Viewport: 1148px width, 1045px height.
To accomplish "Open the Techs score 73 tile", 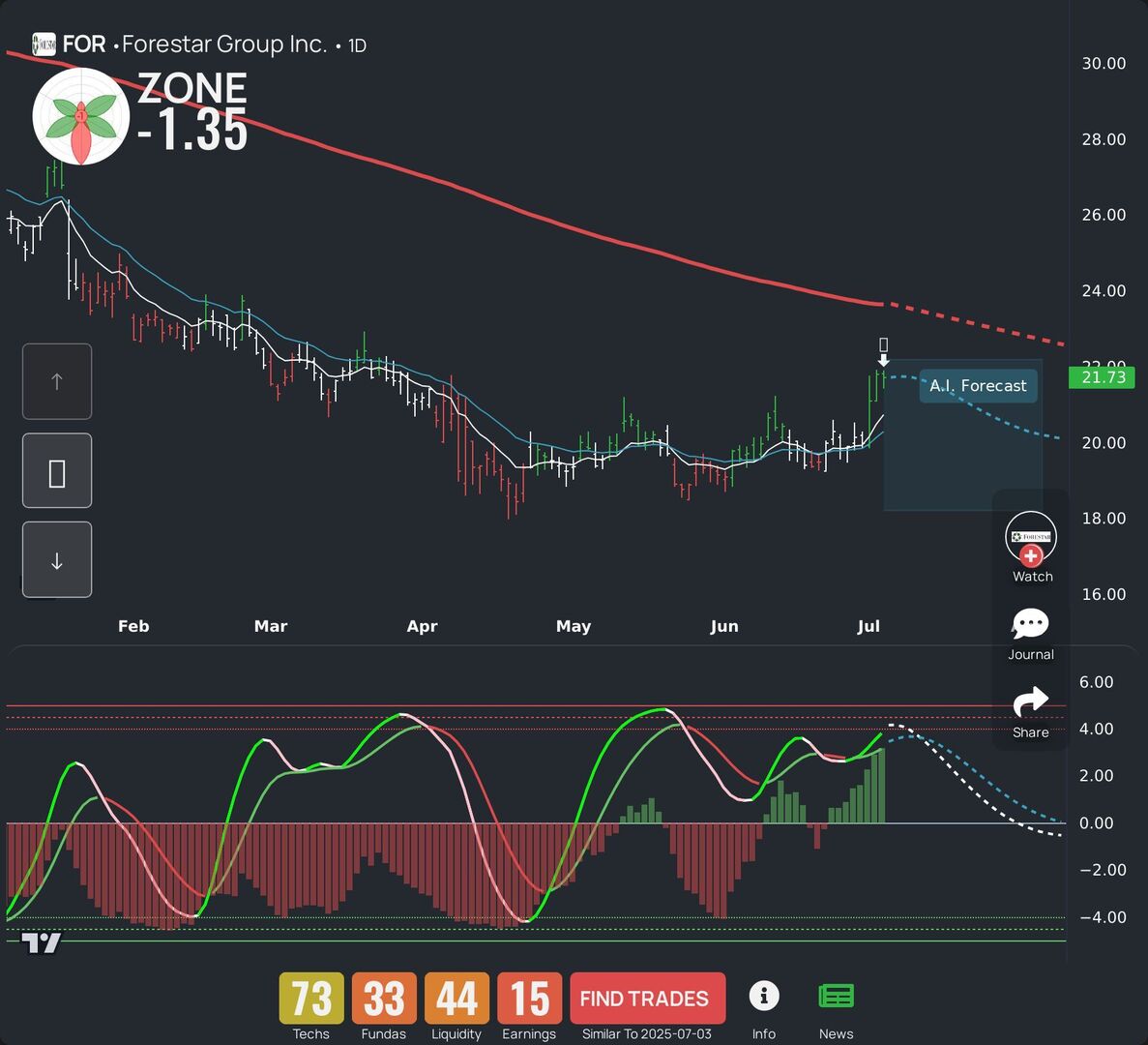I will pos(311,998).
